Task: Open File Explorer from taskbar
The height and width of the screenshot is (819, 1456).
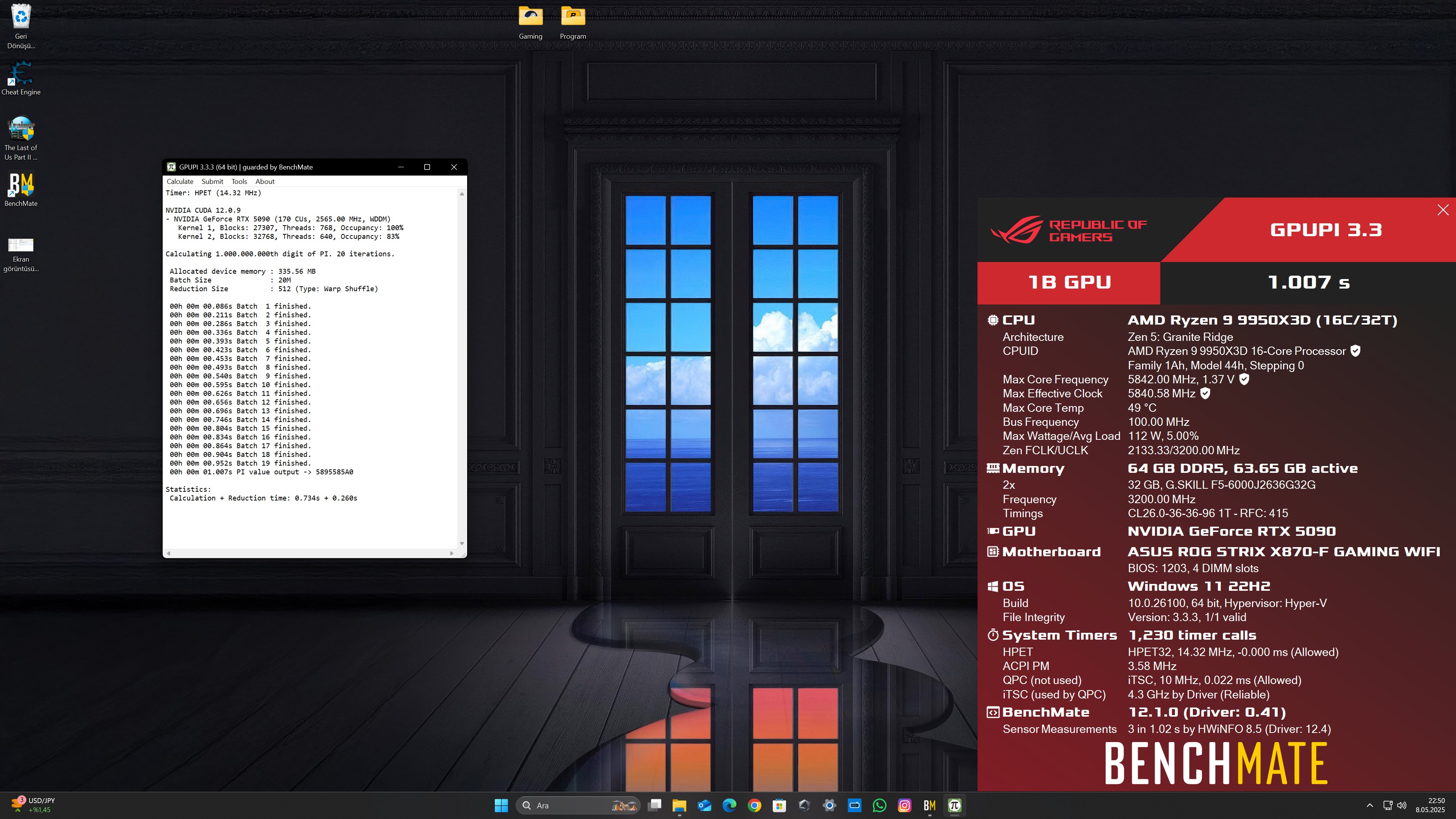Action: point(679,805)
